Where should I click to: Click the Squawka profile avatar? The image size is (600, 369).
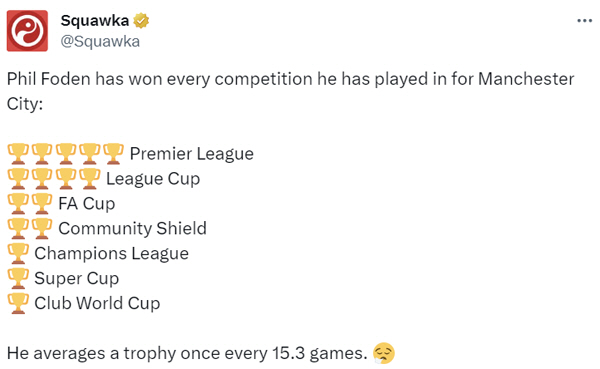coord(27,31)
